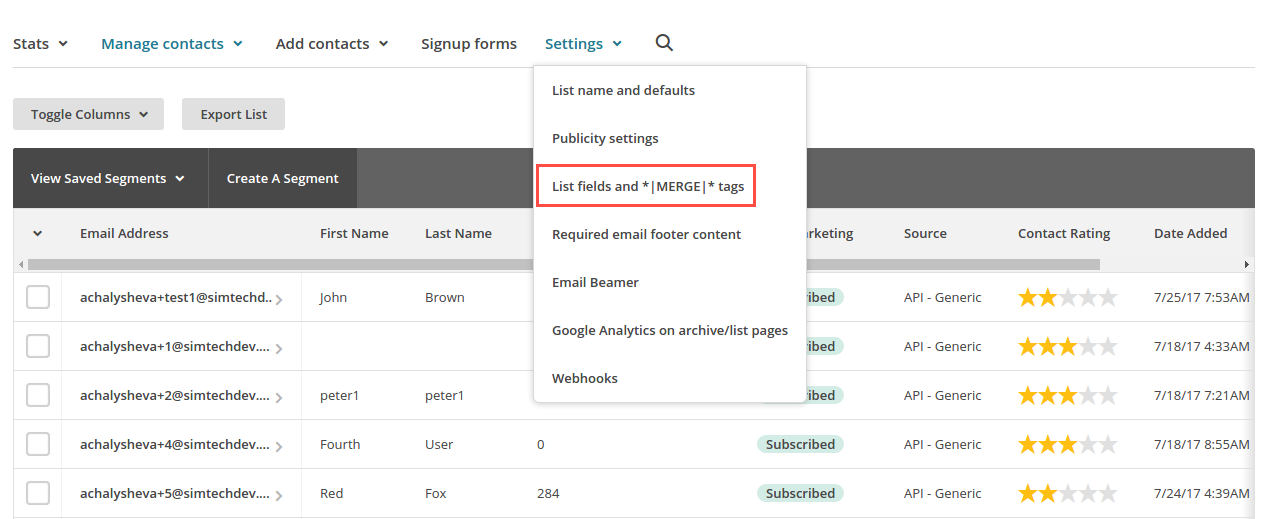This screenshot has height=519, width=1262.
Task: Check the box for achalysheva+1 contact
Action: (38, 346)
